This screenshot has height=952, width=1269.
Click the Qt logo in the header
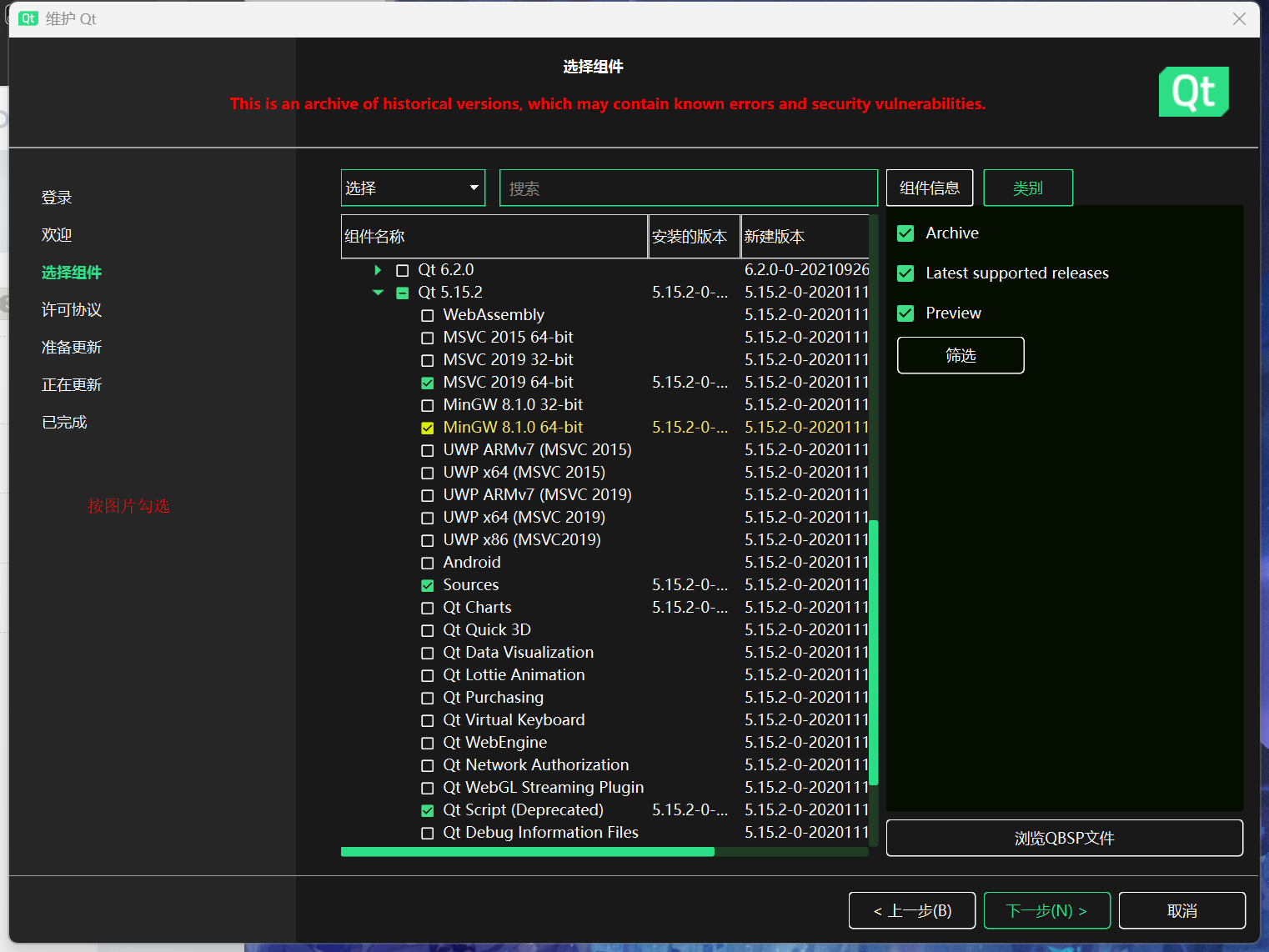point(1193,92)
